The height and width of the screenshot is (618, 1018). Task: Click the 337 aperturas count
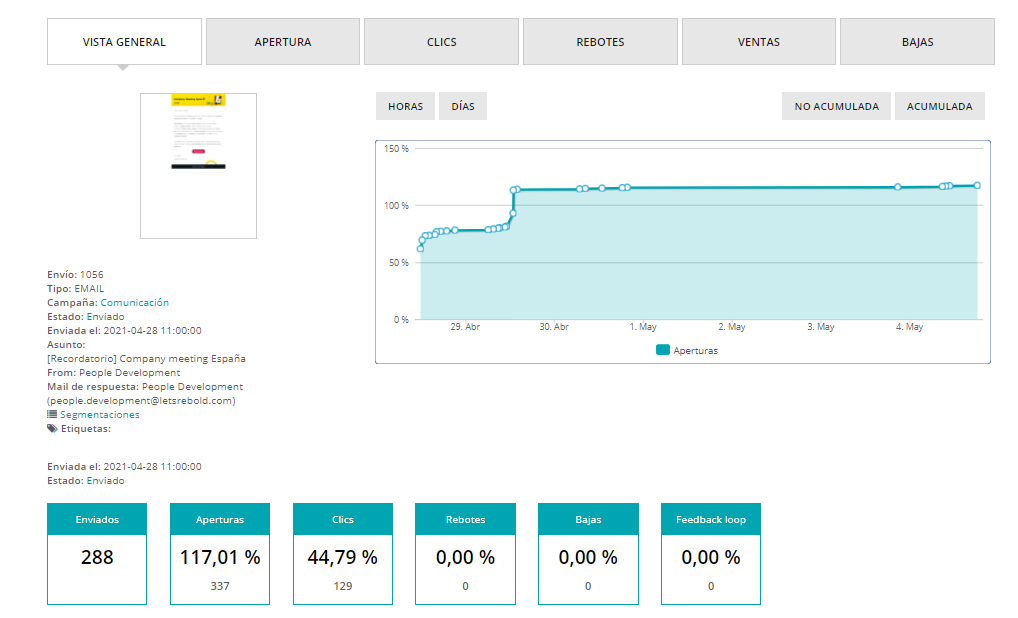click(x=219, y=586)
